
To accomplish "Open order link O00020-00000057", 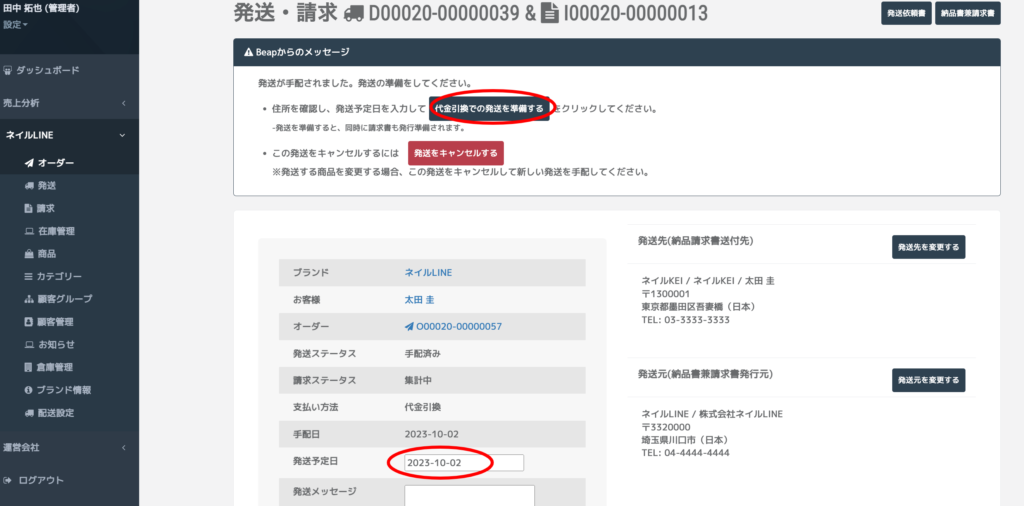I will [x=458, y=326].
